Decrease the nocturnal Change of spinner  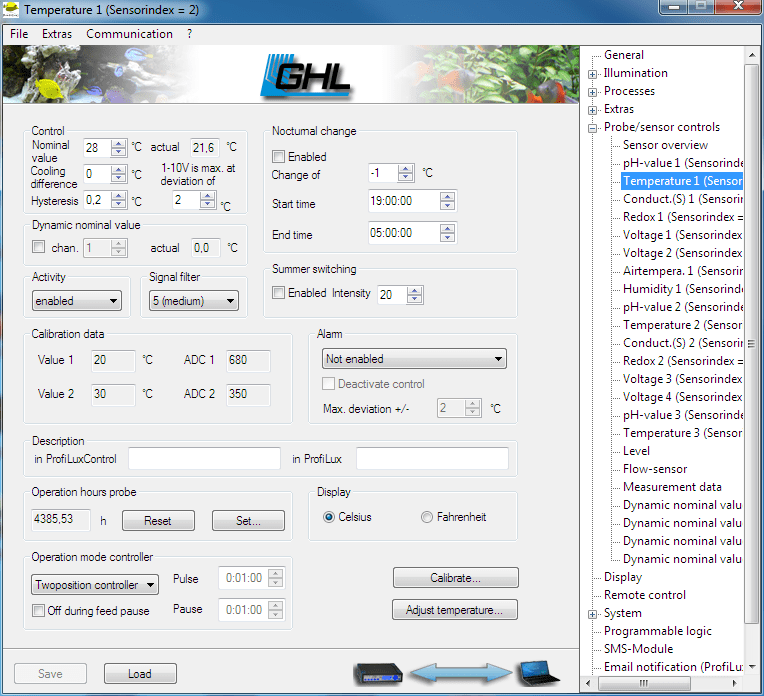(x=405, y=177)
